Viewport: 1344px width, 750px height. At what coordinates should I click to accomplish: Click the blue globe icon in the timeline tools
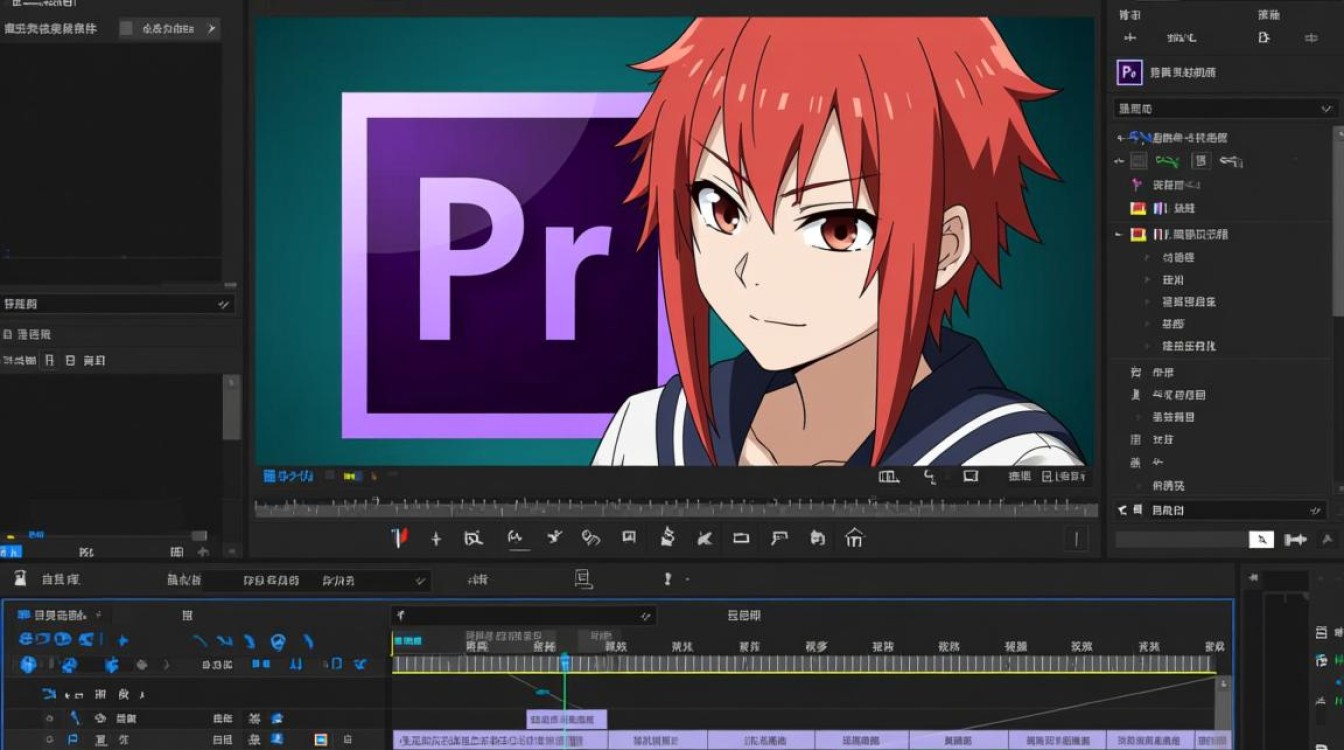pyautogui.click(x=29, y=664)
